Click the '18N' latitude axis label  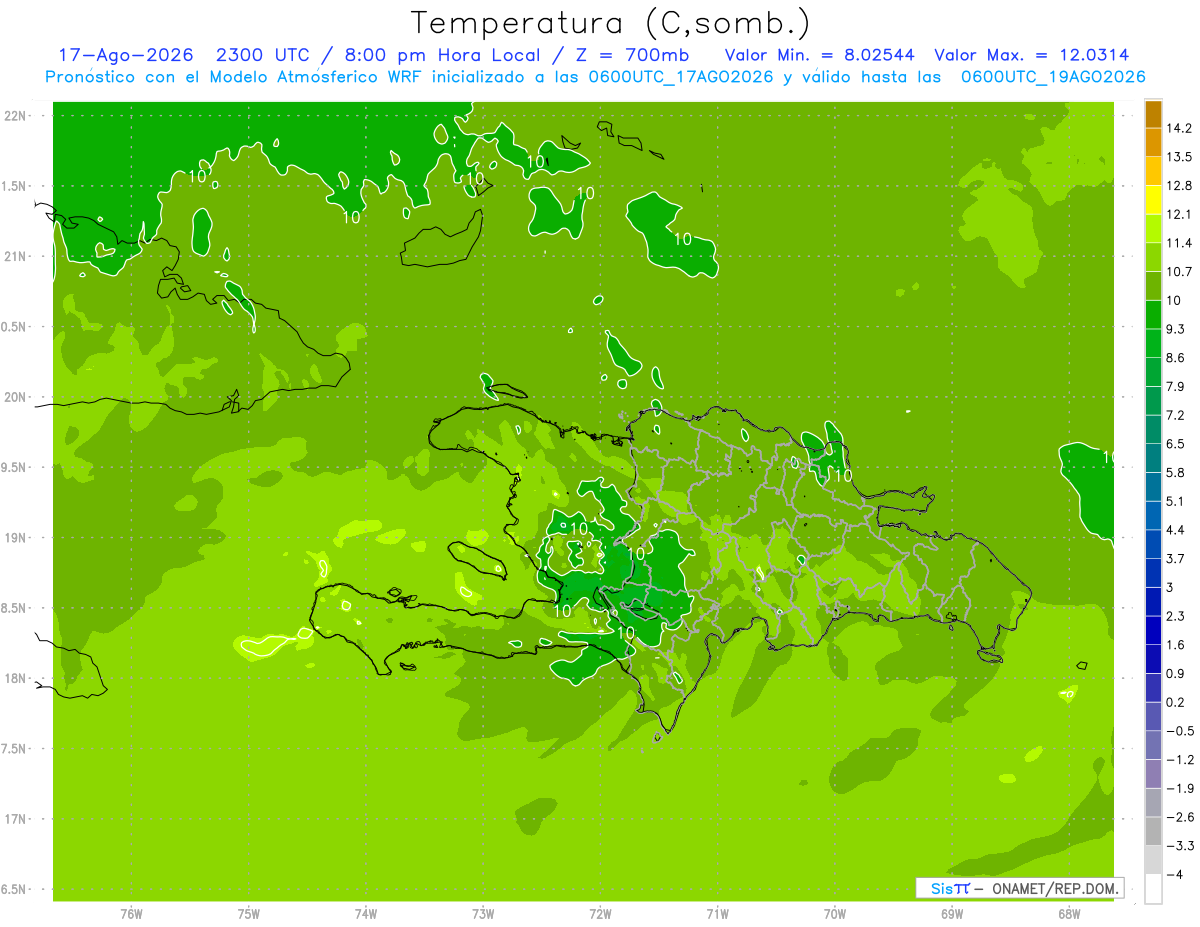[15, 679]
